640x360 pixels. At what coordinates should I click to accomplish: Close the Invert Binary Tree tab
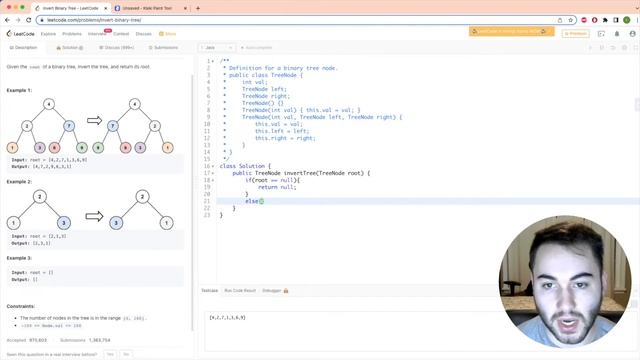tap(105, 8)
